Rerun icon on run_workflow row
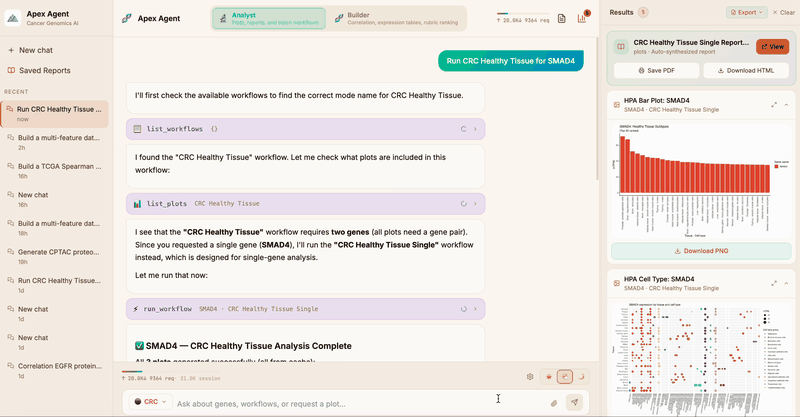The height and width of the screenshot is (417, 800). [x=463, y=309]
